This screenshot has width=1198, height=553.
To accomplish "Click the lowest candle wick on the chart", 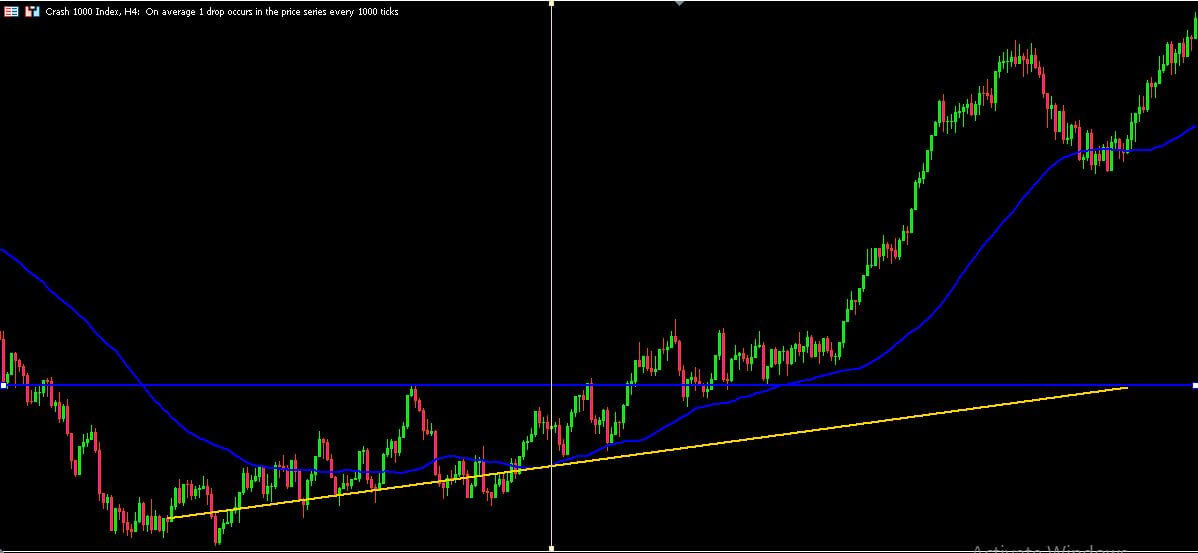I will pos(218,543).
